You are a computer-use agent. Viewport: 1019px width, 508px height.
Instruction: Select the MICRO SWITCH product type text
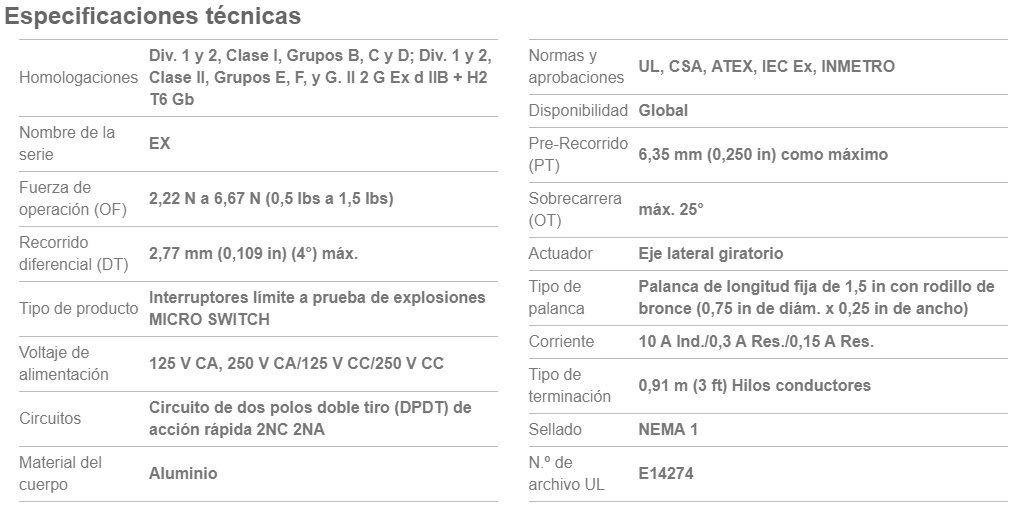click(209, 320)
